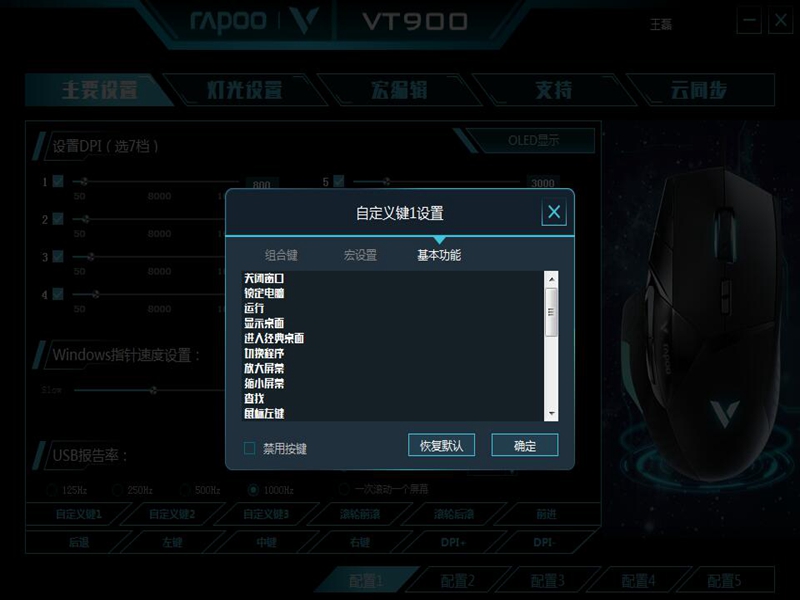Select 锁定电脑 from the function list
Screen dimensions: 800x600
[264, 293]
